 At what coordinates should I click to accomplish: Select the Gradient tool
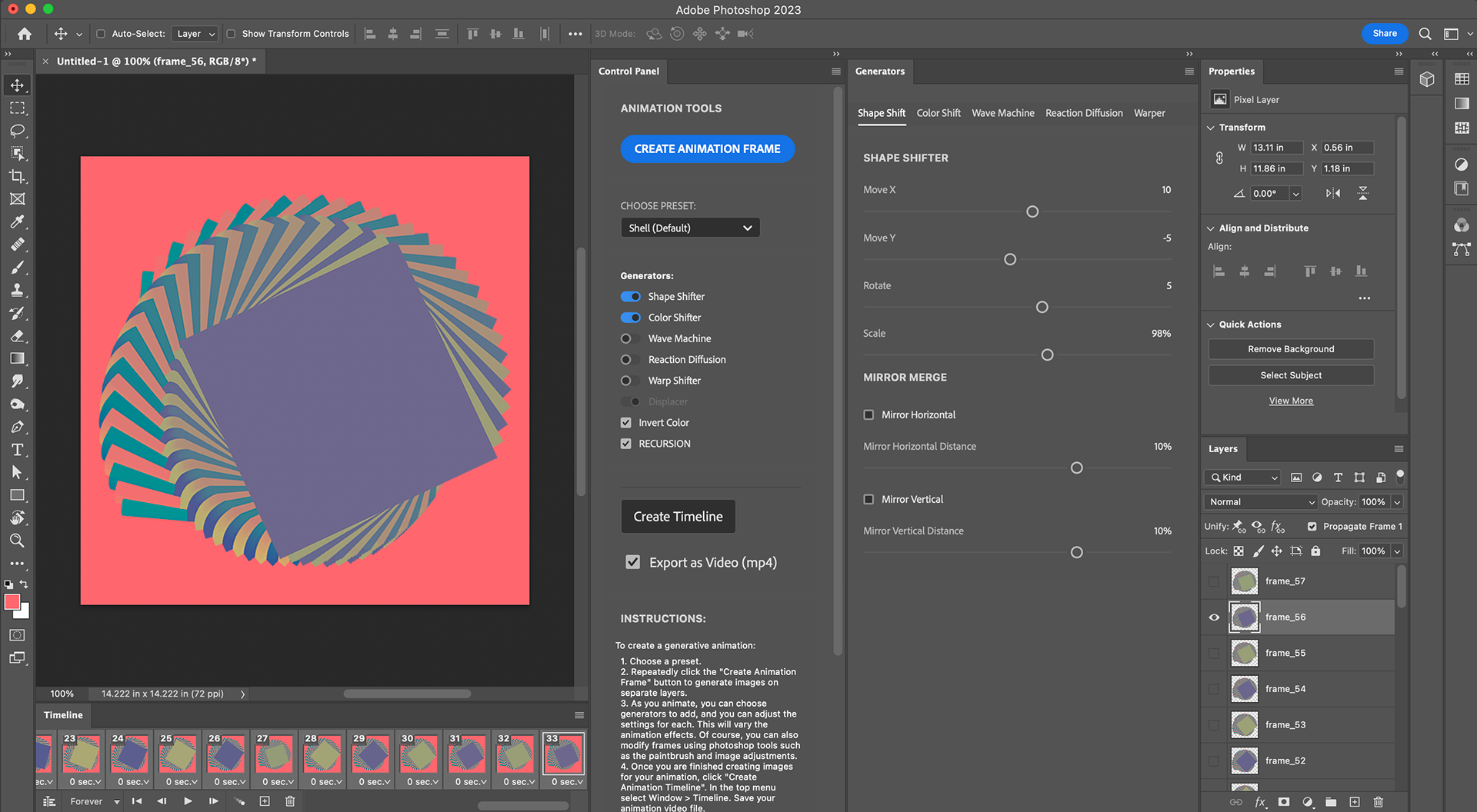[17, 358]
